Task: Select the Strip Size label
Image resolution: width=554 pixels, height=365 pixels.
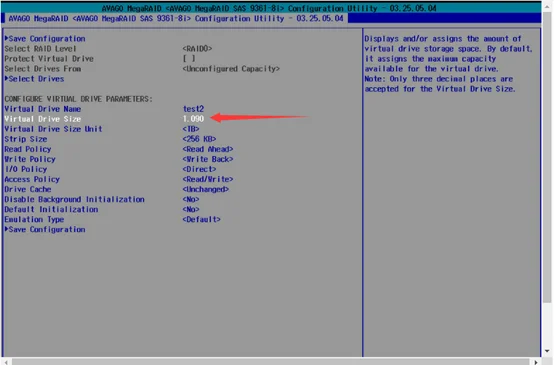Action: tap(25, 139)
